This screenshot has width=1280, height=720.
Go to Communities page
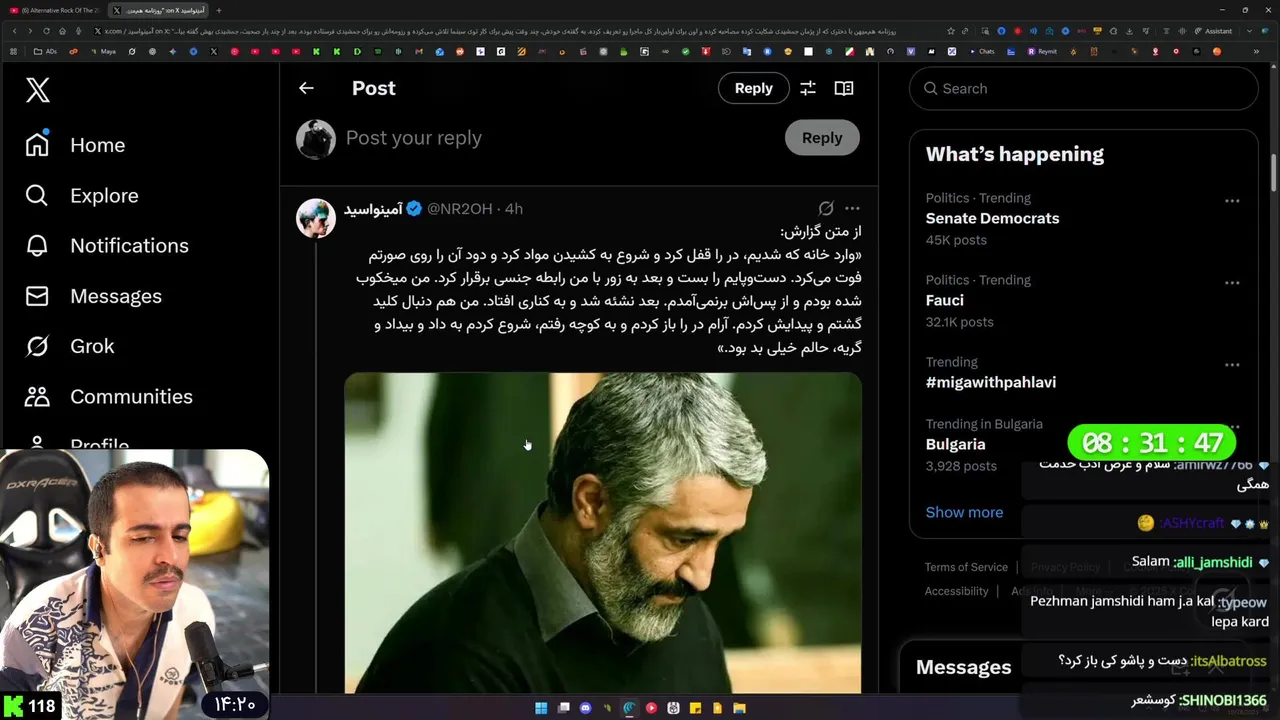pos(109,396)
